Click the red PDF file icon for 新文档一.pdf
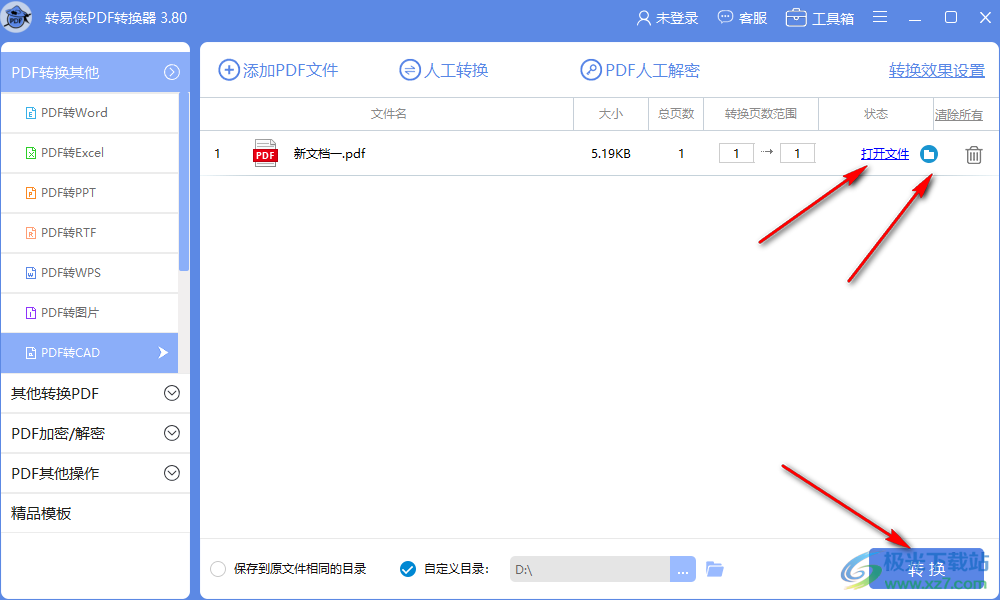The height and width of the screenshot is (600, 1000). tap(265, 153)
